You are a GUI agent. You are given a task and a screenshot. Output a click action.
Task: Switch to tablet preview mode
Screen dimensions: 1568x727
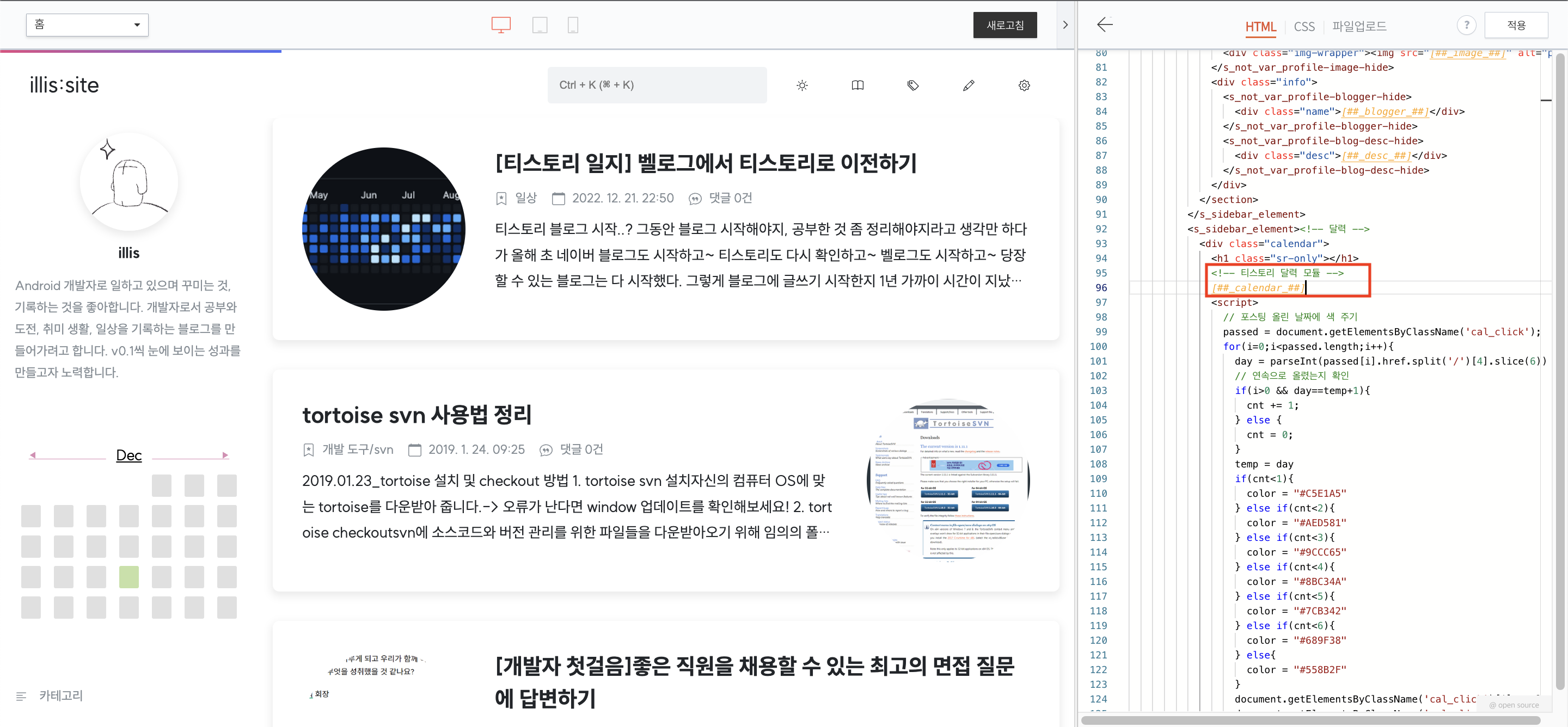(540, 25)
